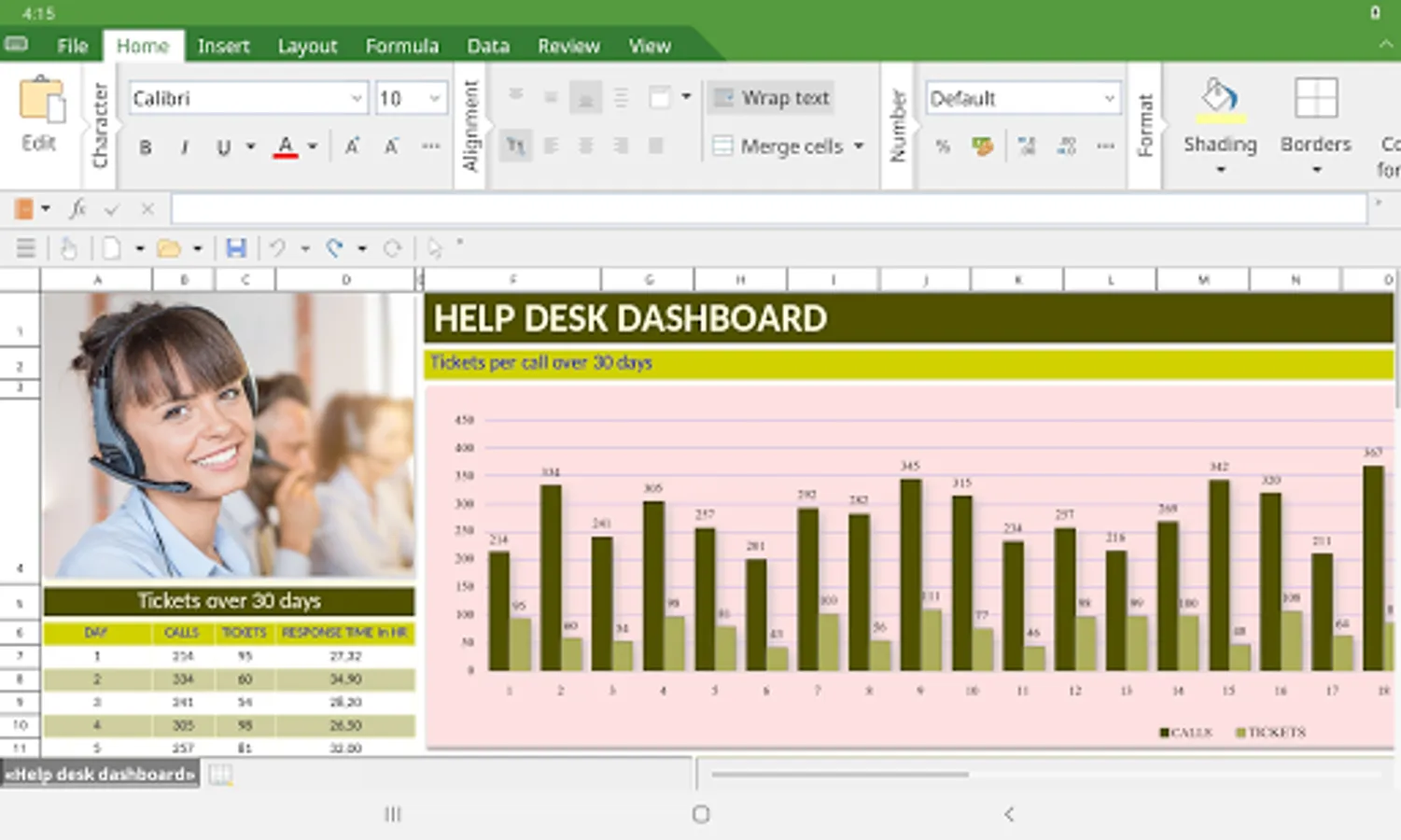Click the Edit clipboard button
The width and height of the screenshot is (1401, 840).
click(x=39, y=114)
